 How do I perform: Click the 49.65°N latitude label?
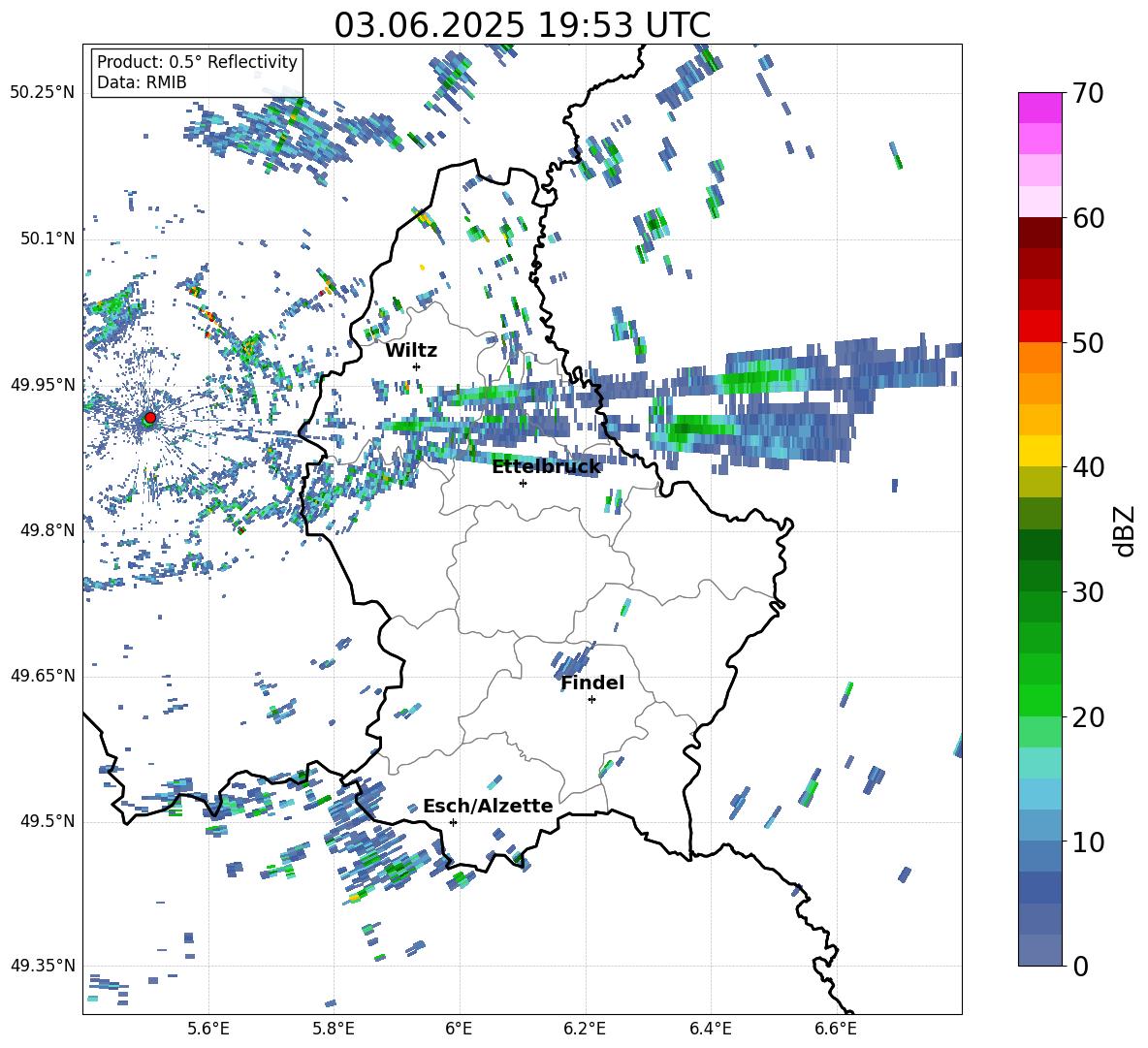click(x=43, y=676)
